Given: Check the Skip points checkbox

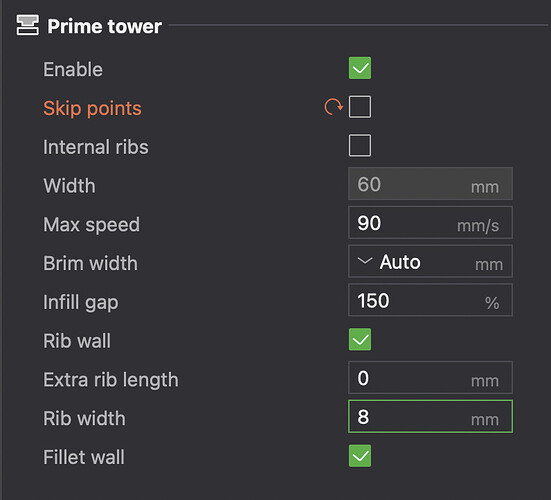Looking at the screenshot, I should pyautogui.click(x=360, y=106).
